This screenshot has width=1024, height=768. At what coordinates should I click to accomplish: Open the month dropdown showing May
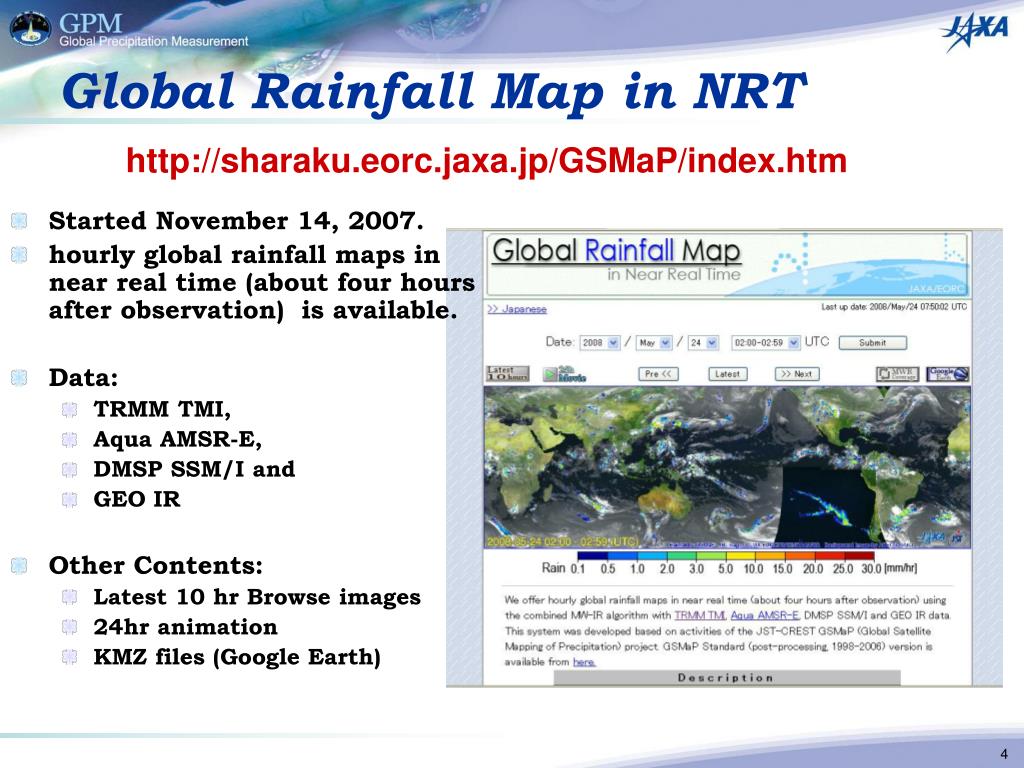click(x=654, y=342)
